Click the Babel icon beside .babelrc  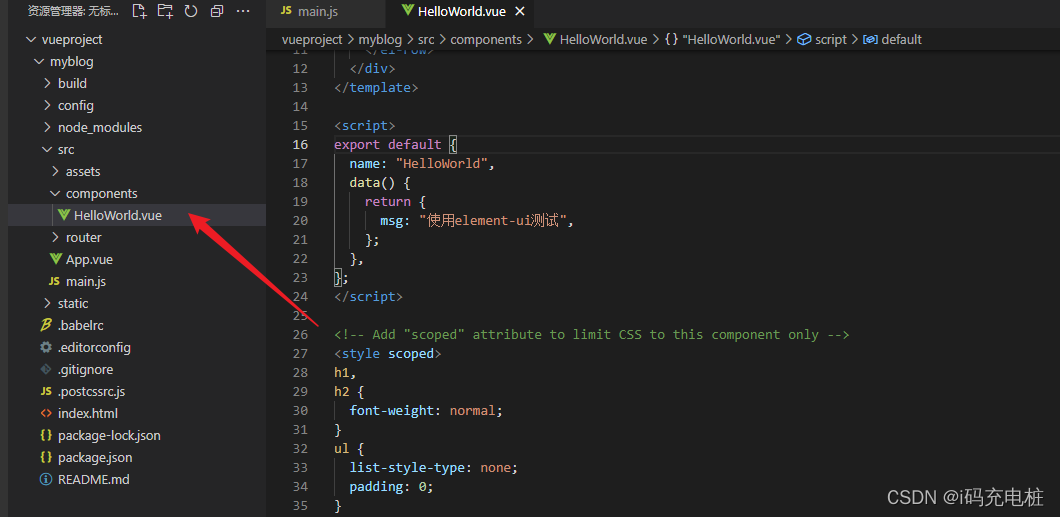tap(46, 326)
